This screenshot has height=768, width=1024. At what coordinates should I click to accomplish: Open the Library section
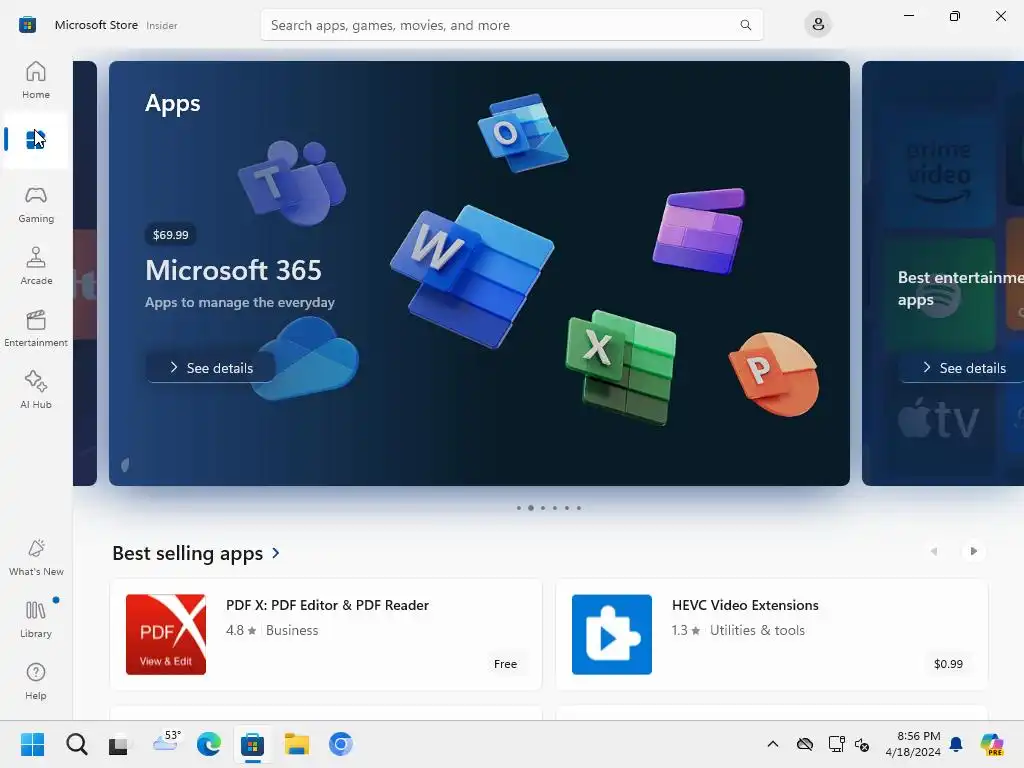36,620
